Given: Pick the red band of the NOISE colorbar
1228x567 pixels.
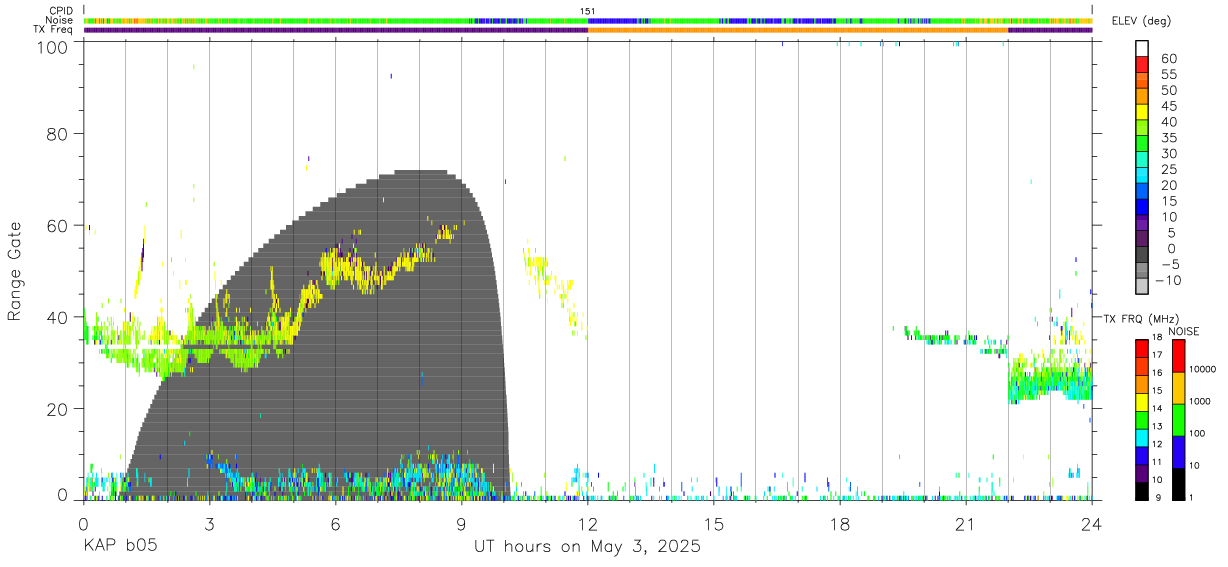Looking at the screenshot, I should (1178, 356).
